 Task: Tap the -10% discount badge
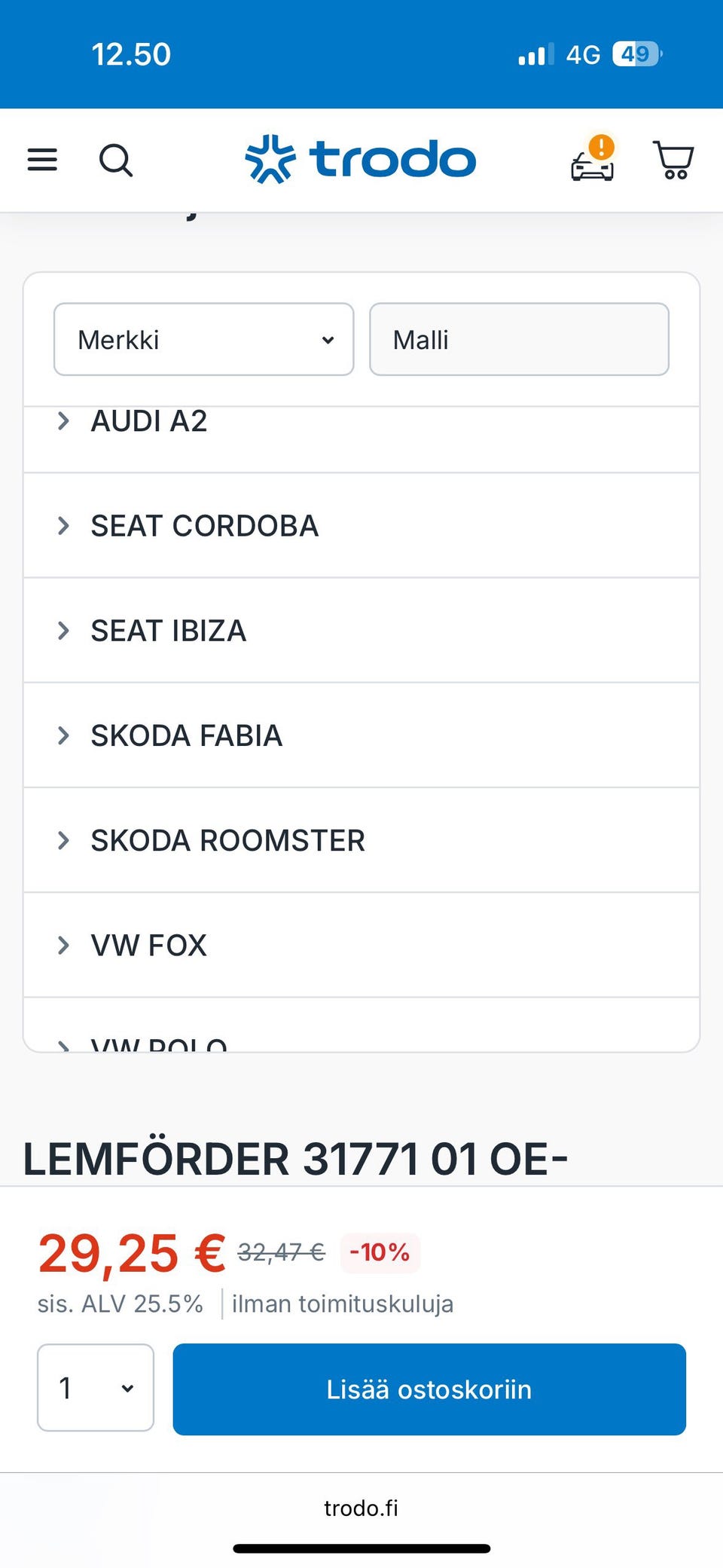click(x=380, y=1252)
